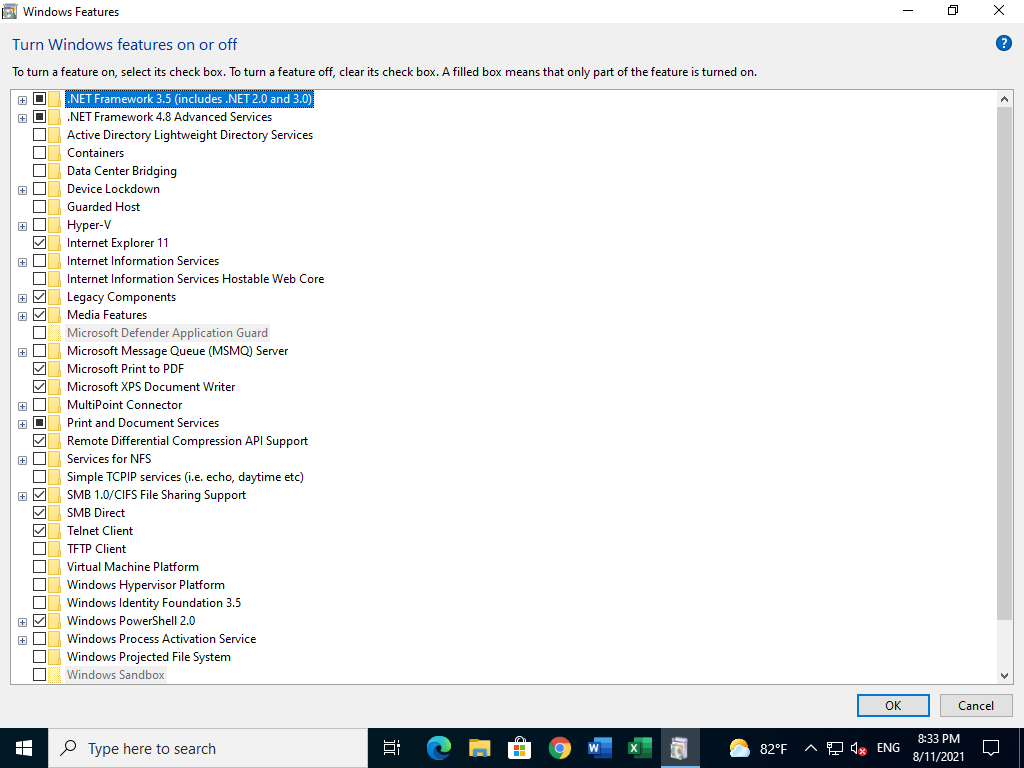This screenshot has width=1024, height=768.
Task: Expand the Services for NFS node
Action: (x=22, y=460)
